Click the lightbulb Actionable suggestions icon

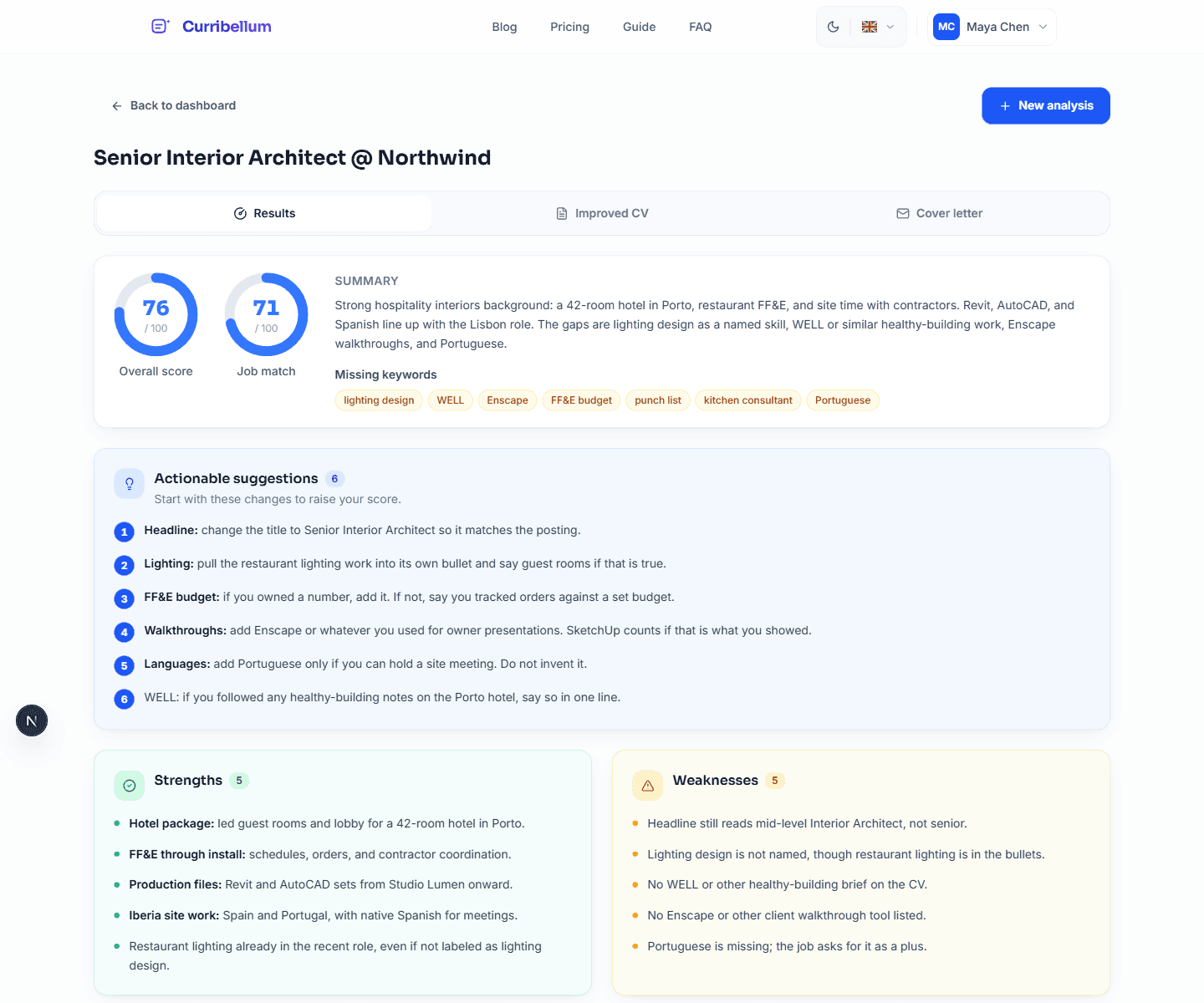(130, 484)
